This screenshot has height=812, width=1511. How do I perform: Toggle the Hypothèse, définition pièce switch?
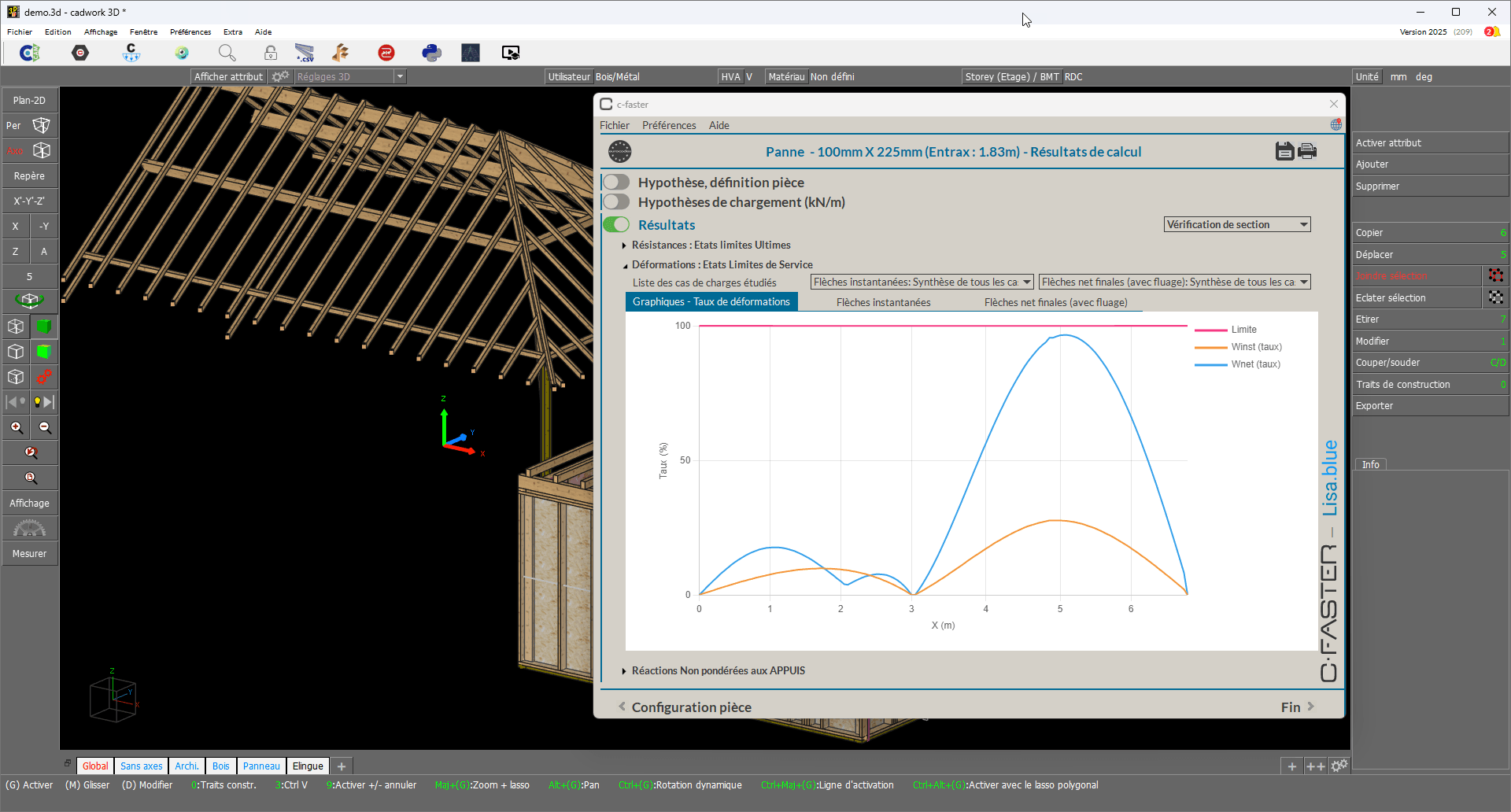pyautogui.click(x=616, y=182)
